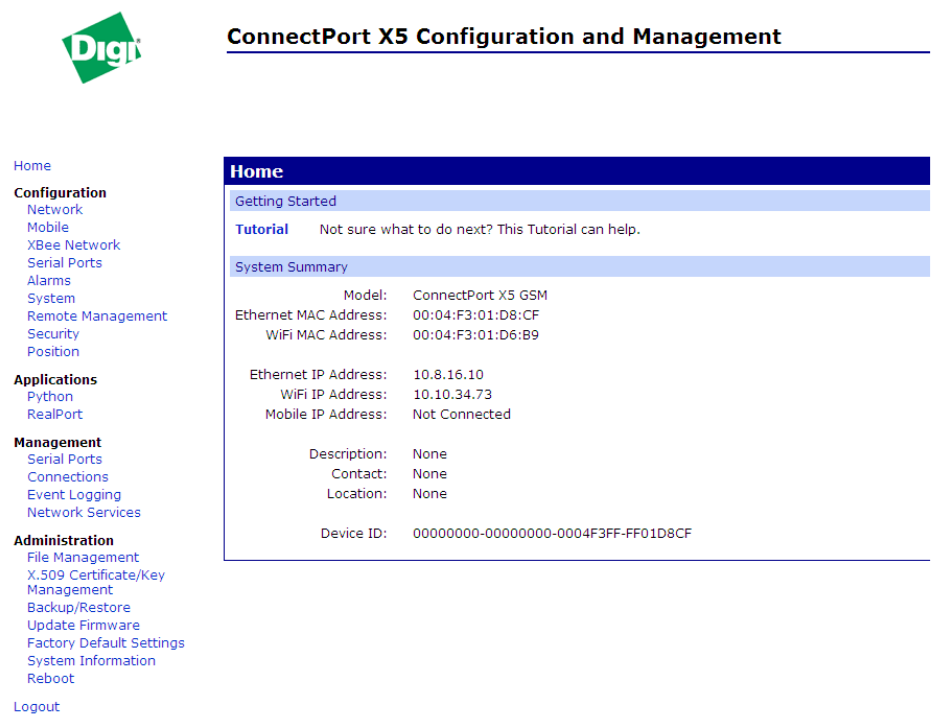Open Network configuration page
Viewport: 931px width, 727px height.
(x=55, y=210)
